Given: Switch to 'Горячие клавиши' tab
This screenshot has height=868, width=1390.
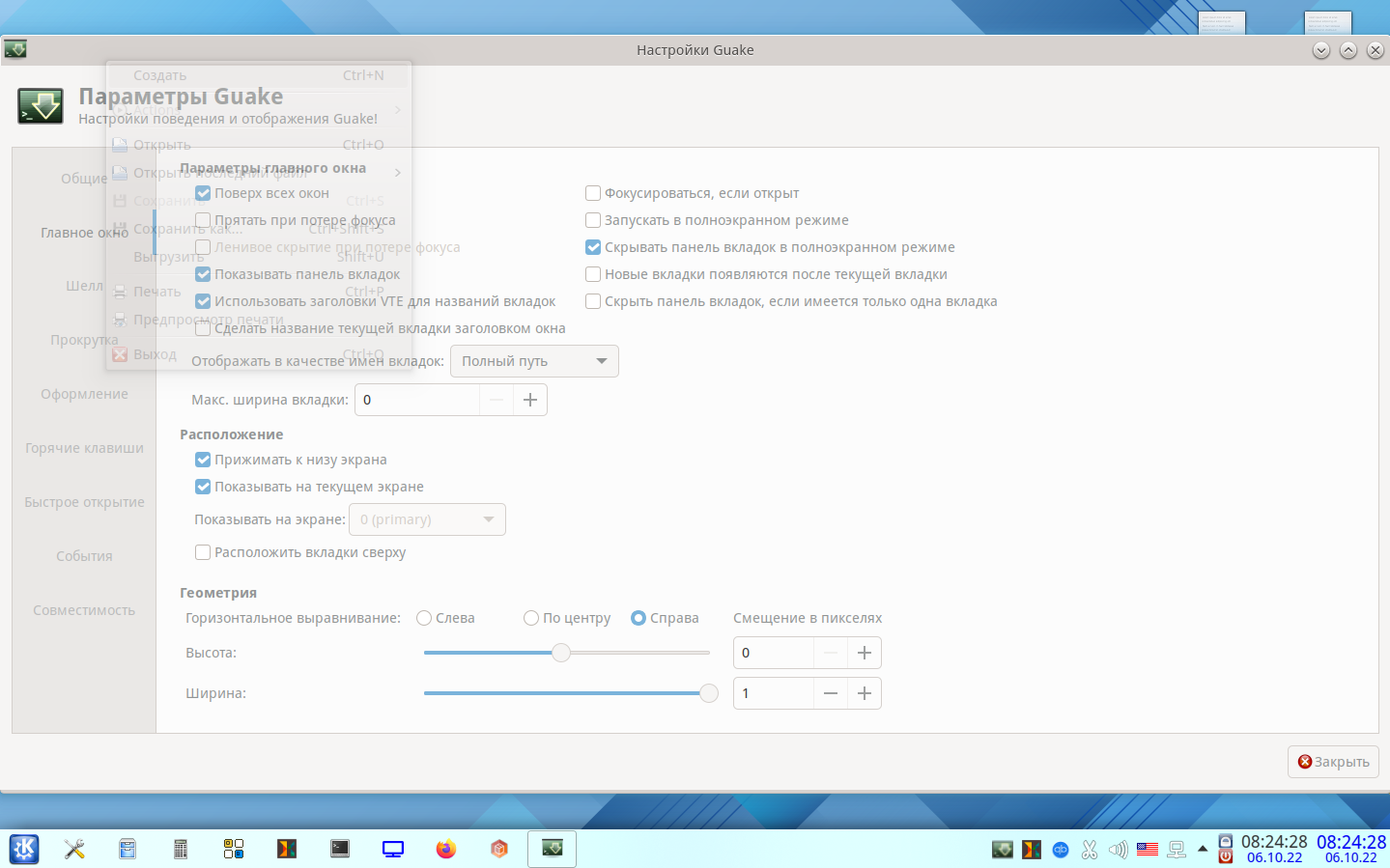Looking at the screenshot, I should point(84,448).
